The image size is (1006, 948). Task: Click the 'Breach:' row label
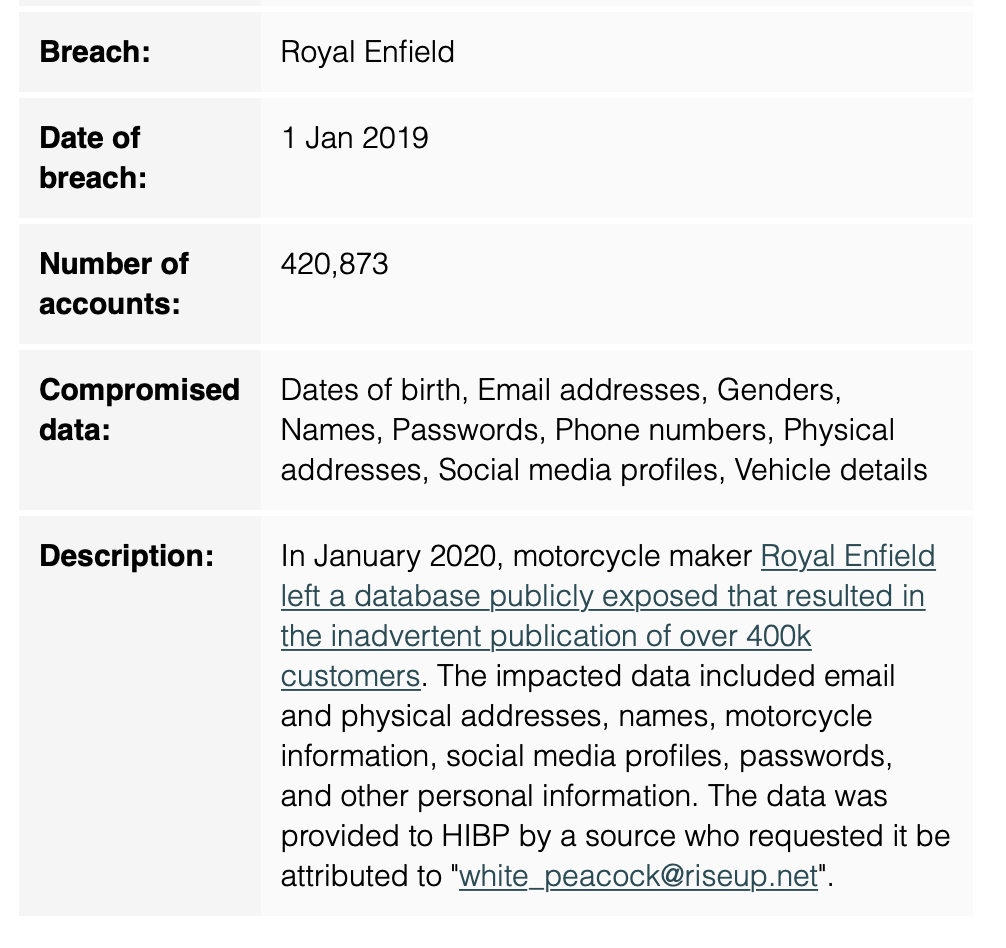tap(95, 52)
